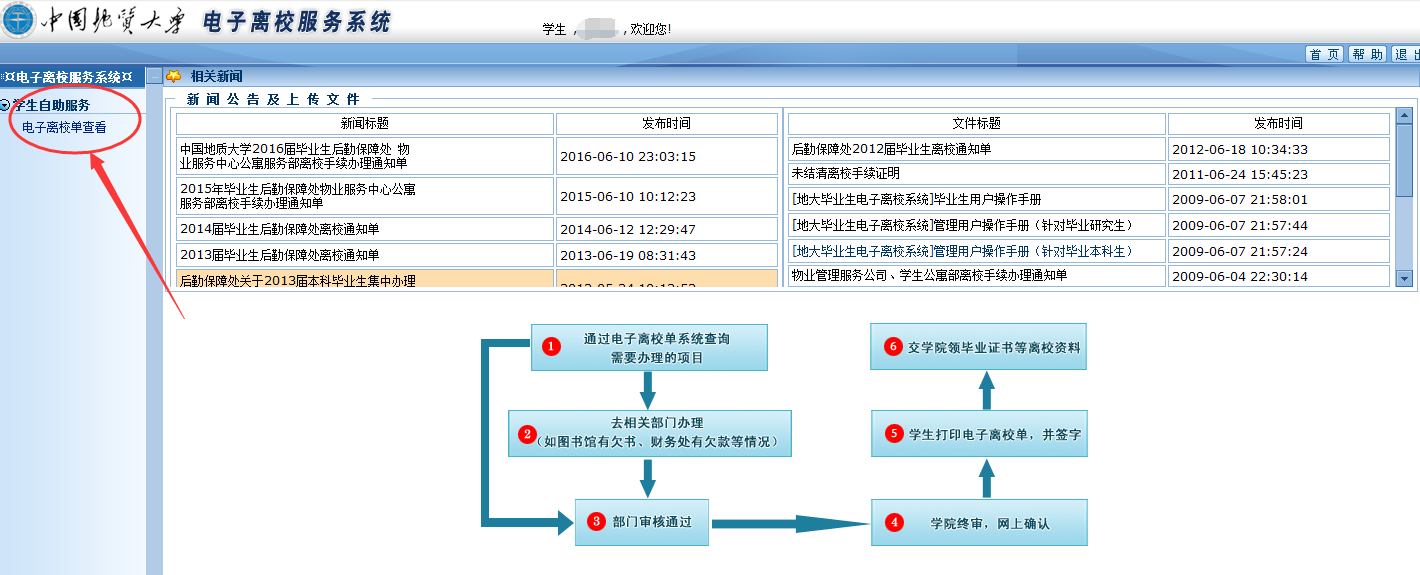Open the 未结清离校手续证明 file

845,174
